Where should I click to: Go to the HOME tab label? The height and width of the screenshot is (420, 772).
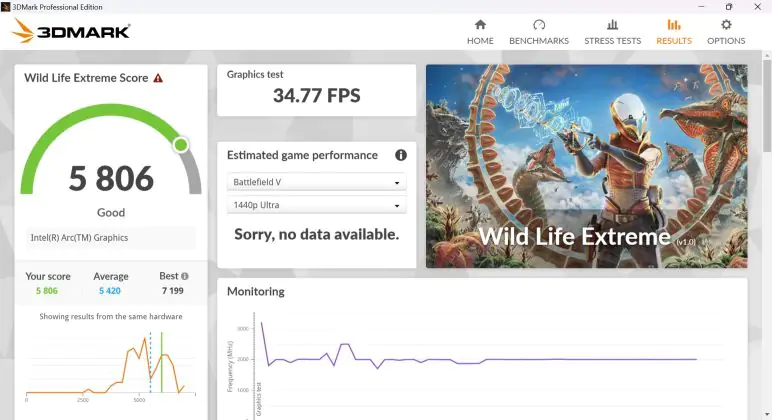(480, 41)
